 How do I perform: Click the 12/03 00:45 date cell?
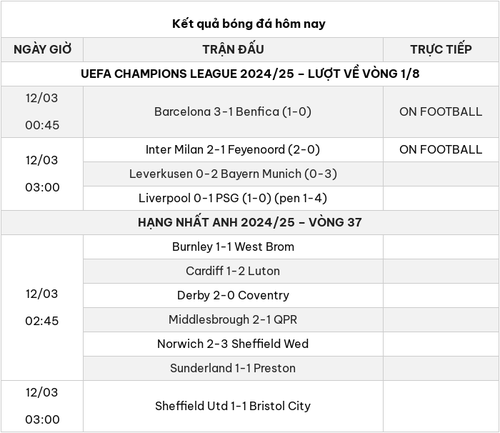tap(42, 112)
